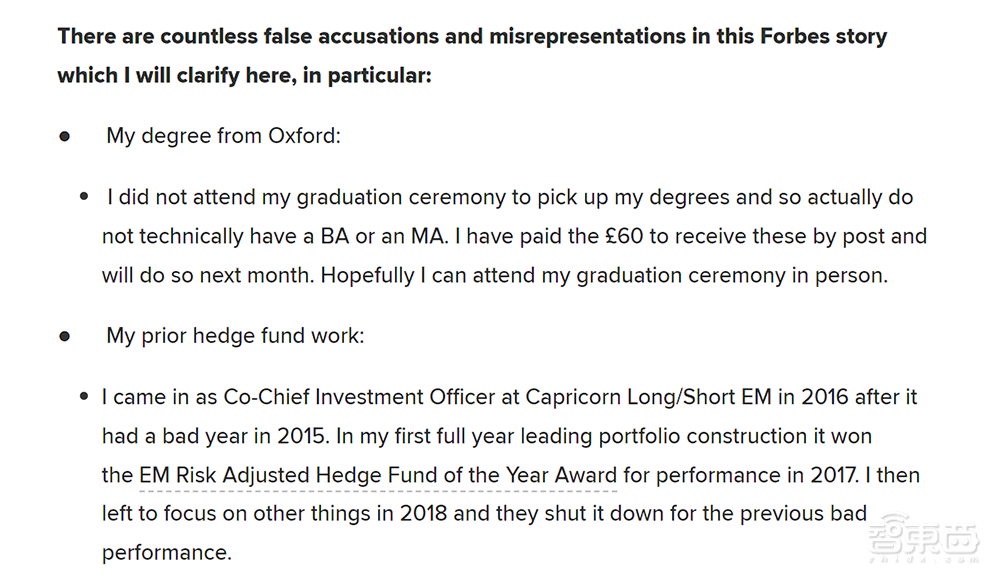Select the "My prior hedge fund work:" line
Viewport: 1000px width, 582px height.
click(235, 336)
